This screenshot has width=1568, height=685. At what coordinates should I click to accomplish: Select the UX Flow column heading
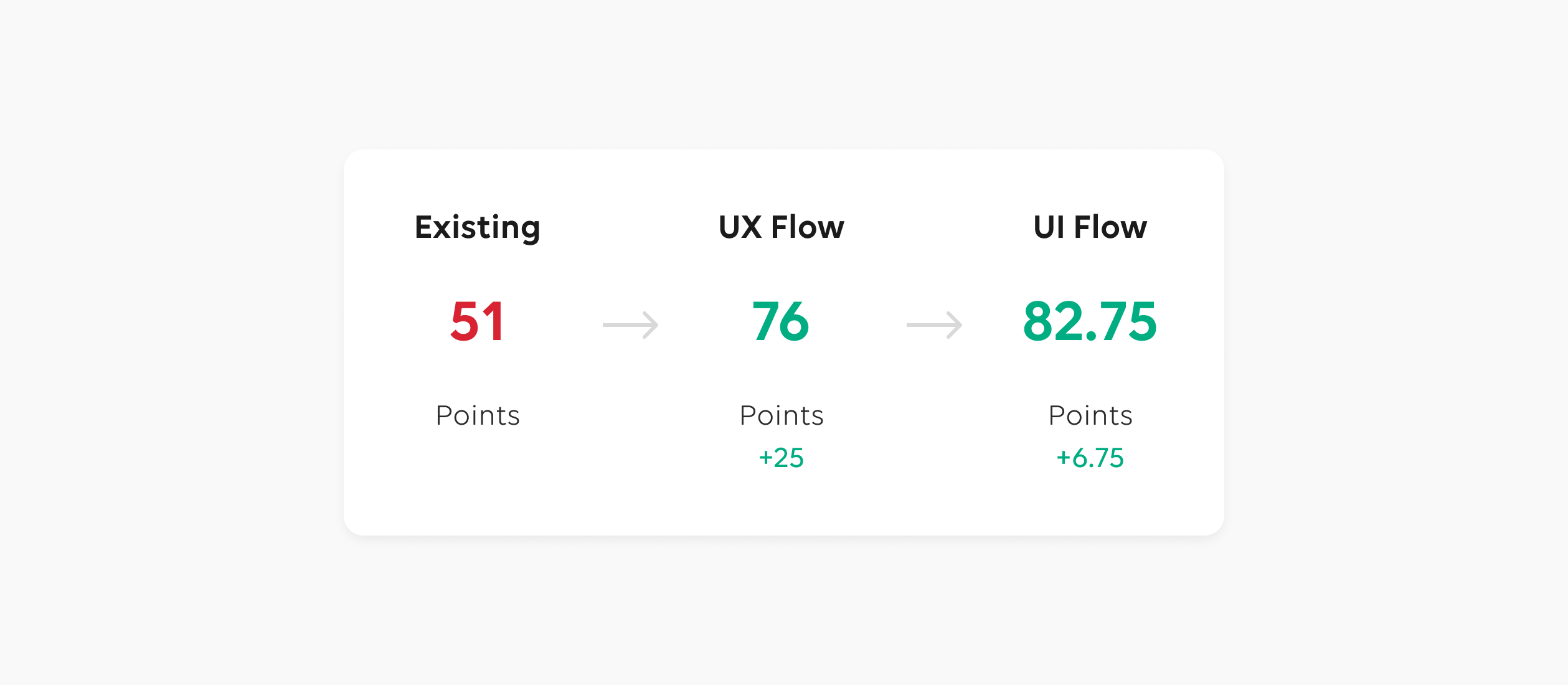(782, 227)
